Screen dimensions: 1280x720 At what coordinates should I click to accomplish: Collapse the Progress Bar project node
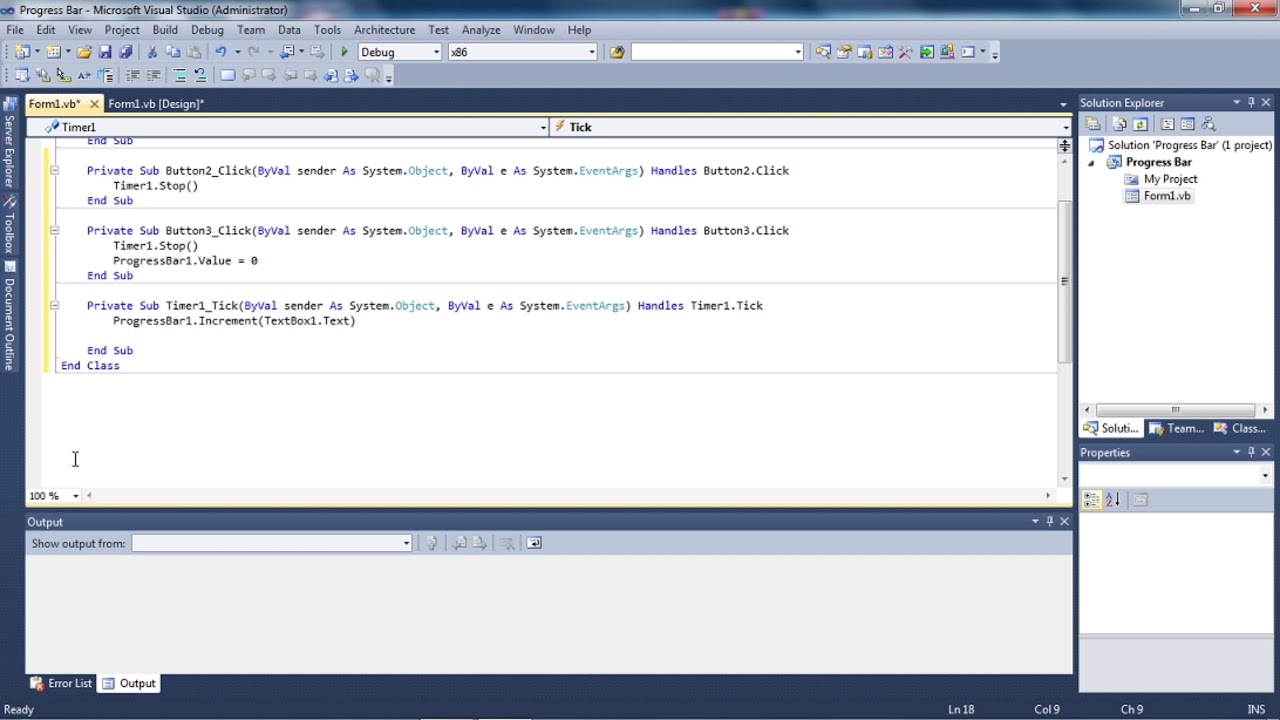1092,163
